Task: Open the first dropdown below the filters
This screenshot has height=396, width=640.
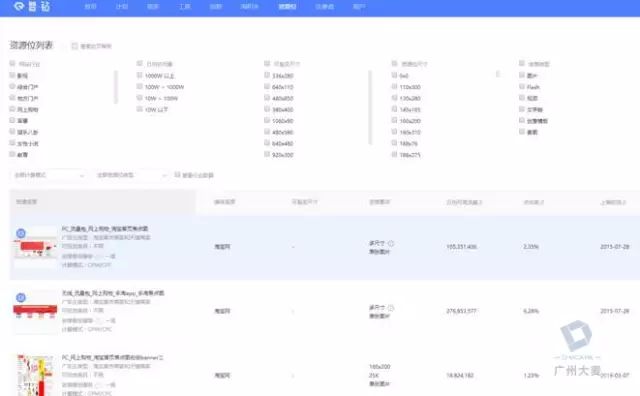Action: tap(48, 175)
